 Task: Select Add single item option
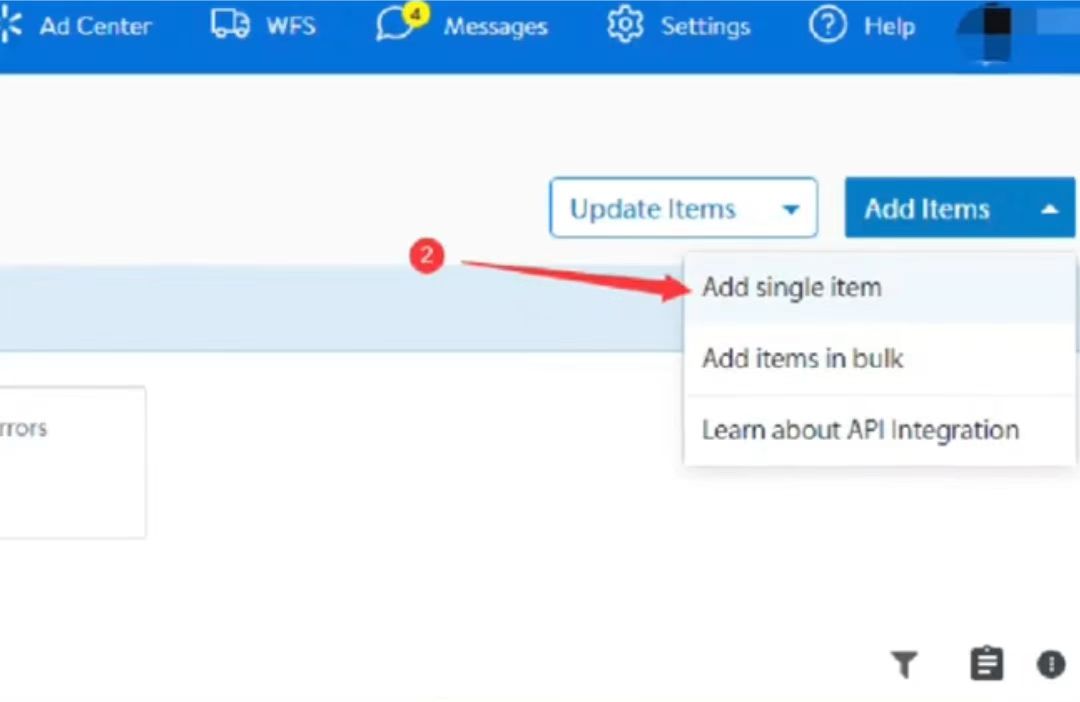pyautogui.click(x=791, y=288)
